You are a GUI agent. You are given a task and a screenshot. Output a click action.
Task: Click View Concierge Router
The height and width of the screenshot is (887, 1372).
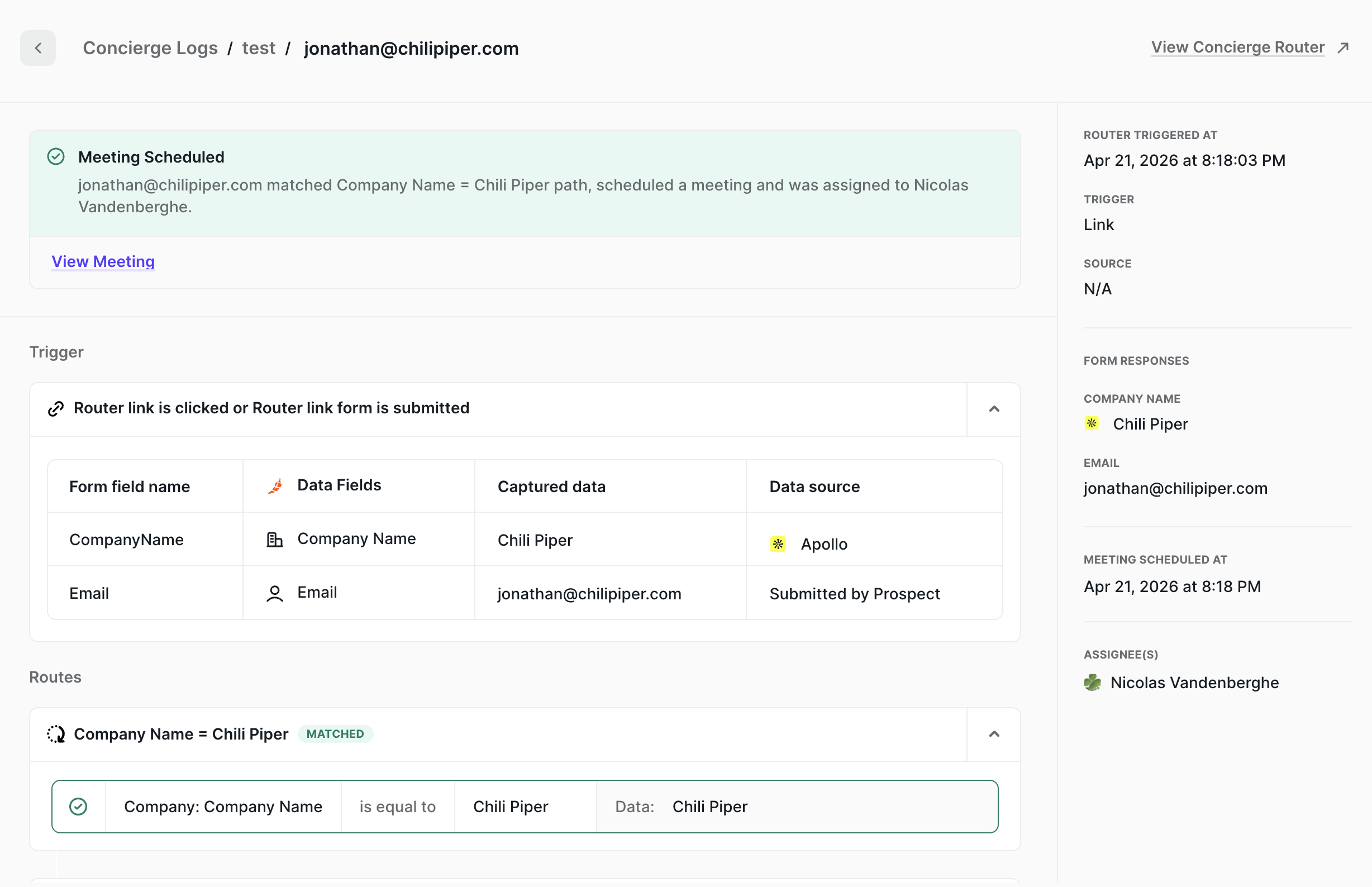(x=1237, y=47)
